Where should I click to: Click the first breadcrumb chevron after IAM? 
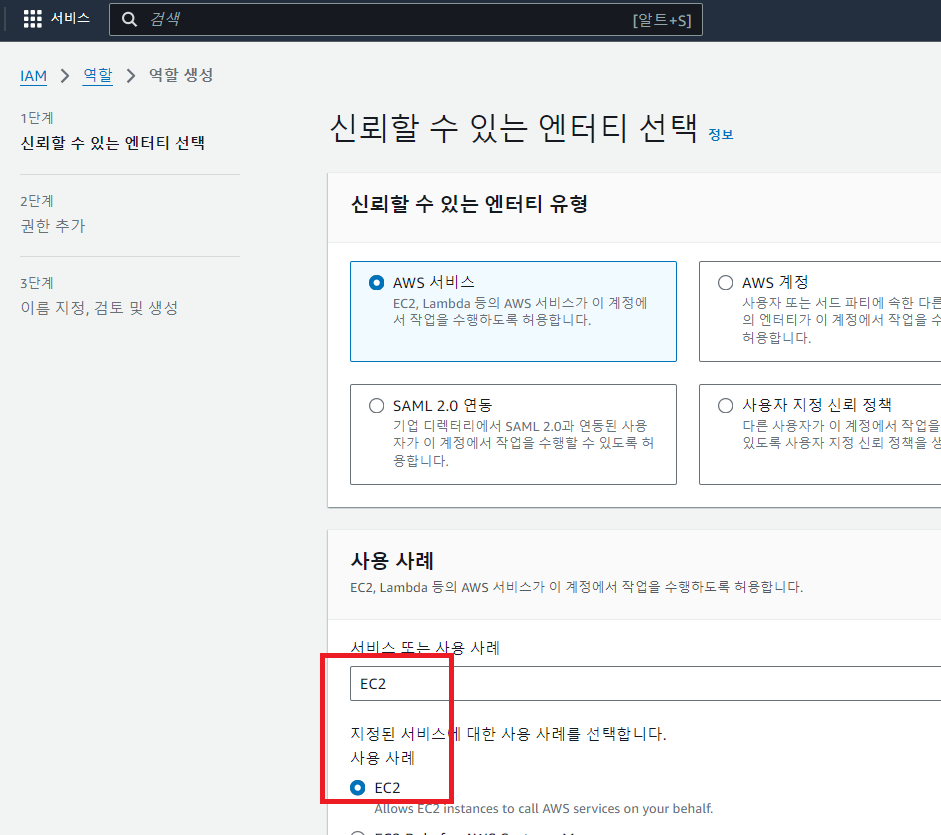tap(65, 76)
